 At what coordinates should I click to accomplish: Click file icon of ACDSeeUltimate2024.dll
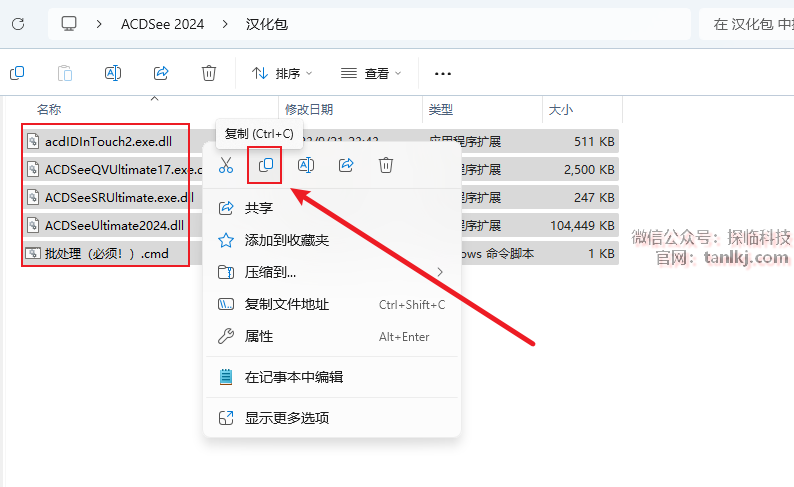point(33,225)
